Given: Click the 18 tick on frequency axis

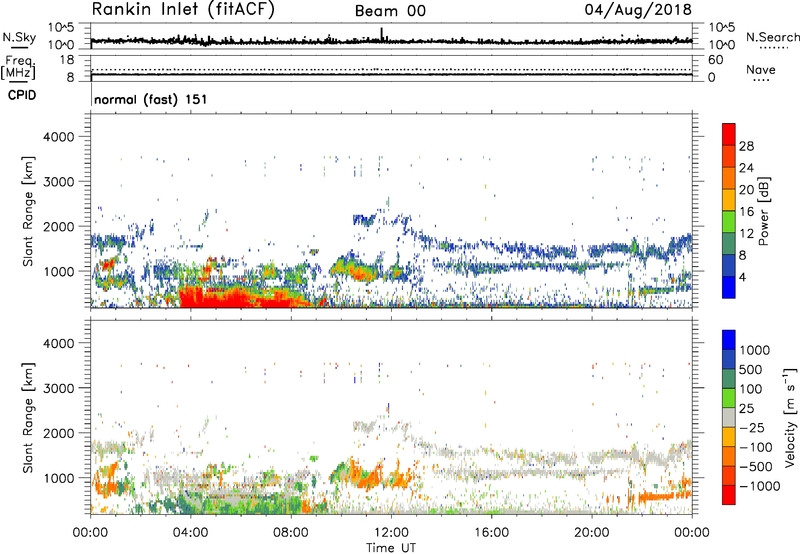Looking at the screenshot, I should tap(67, 60).
